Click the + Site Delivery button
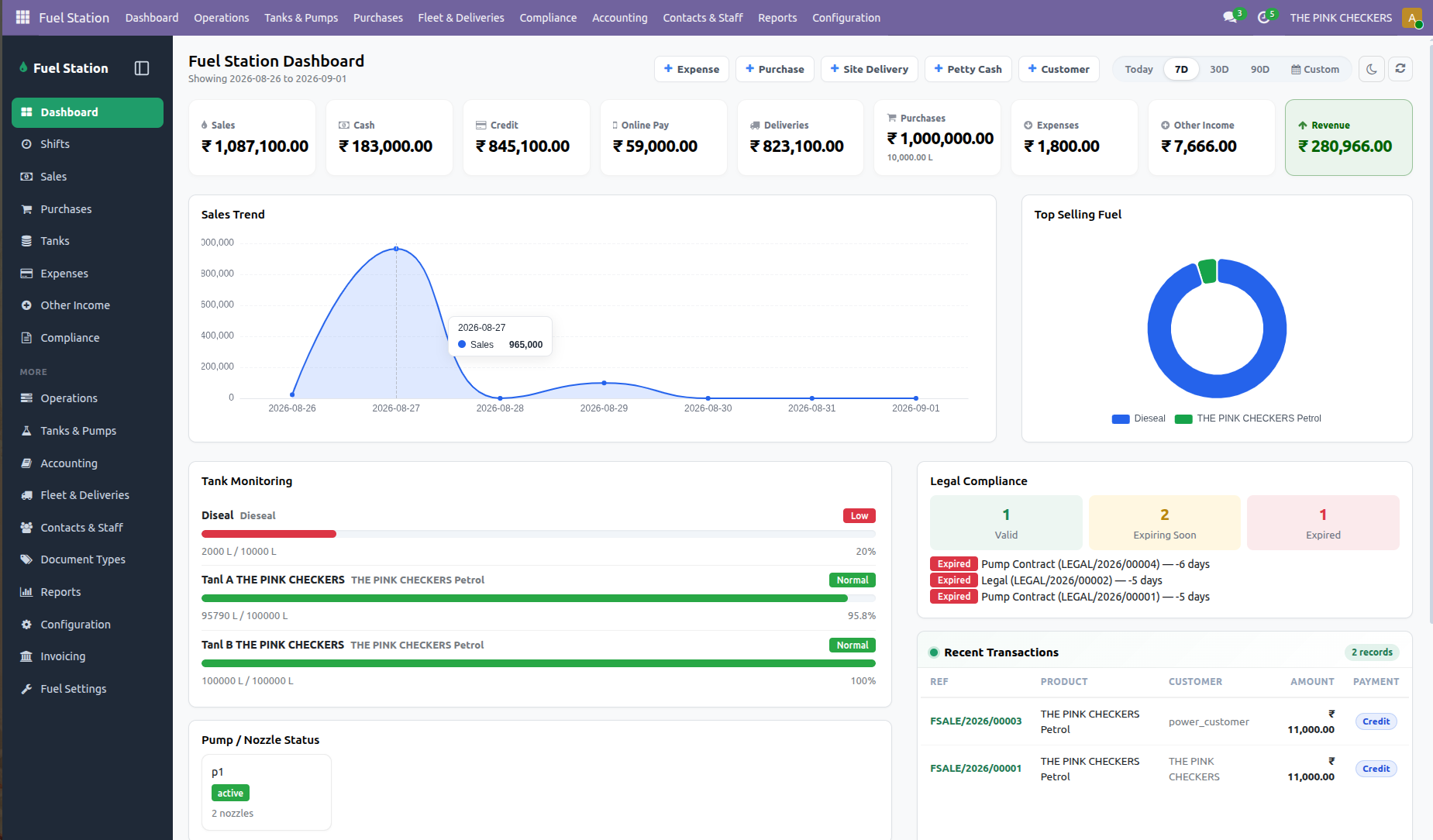 coord(869,69)
